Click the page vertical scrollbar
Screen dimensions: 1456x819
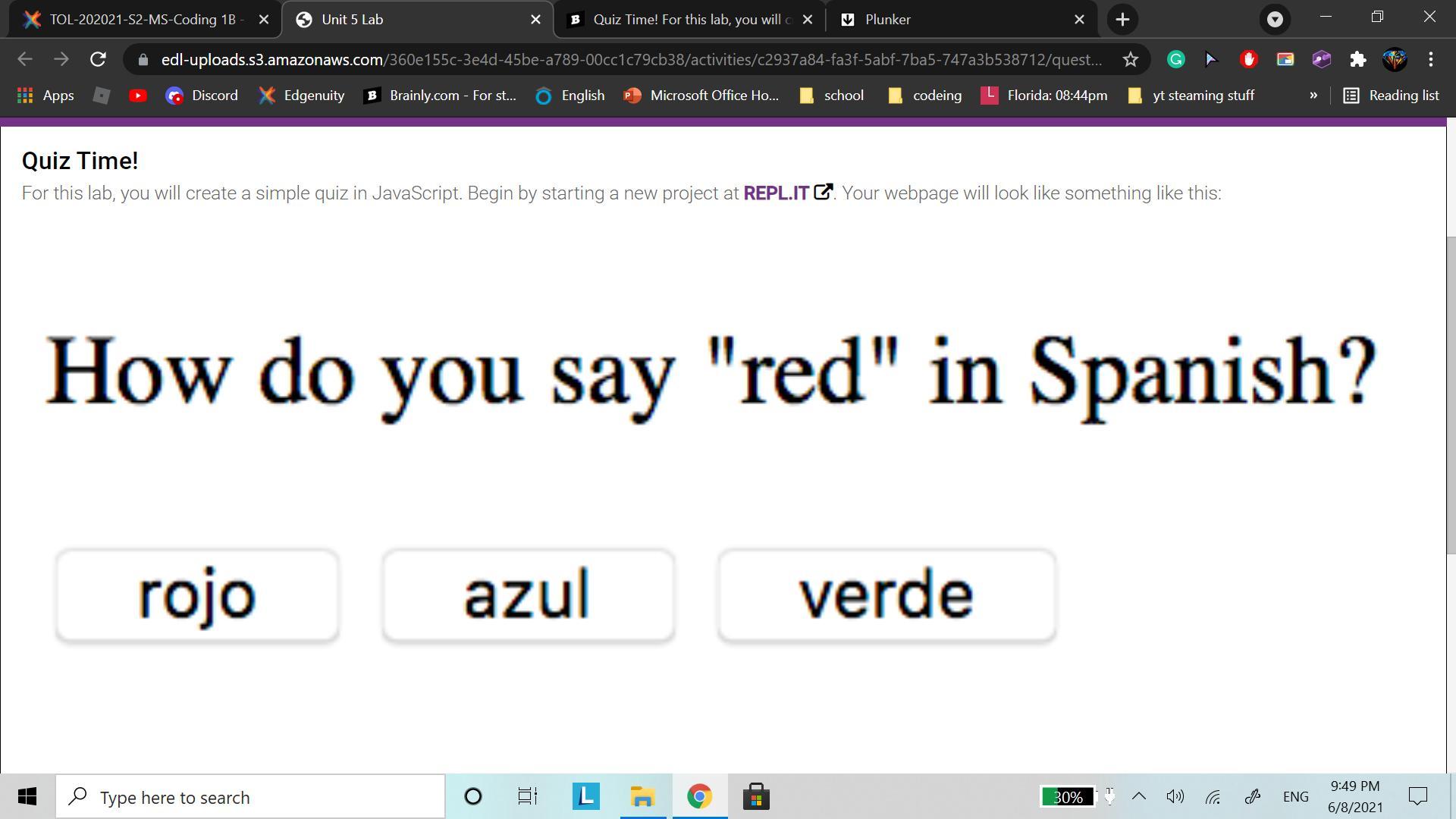1451,394
